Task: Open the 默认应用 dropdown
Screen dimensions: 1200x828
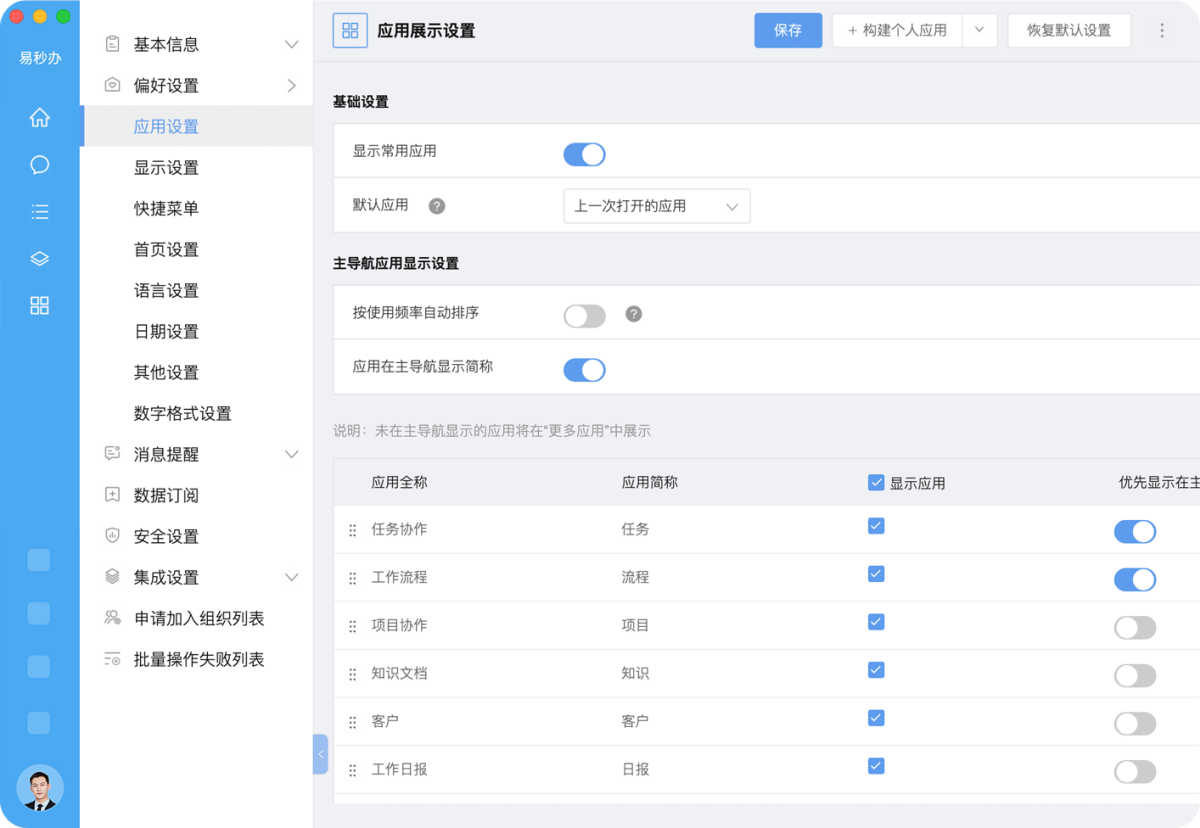Action: [x=656, y=206]
